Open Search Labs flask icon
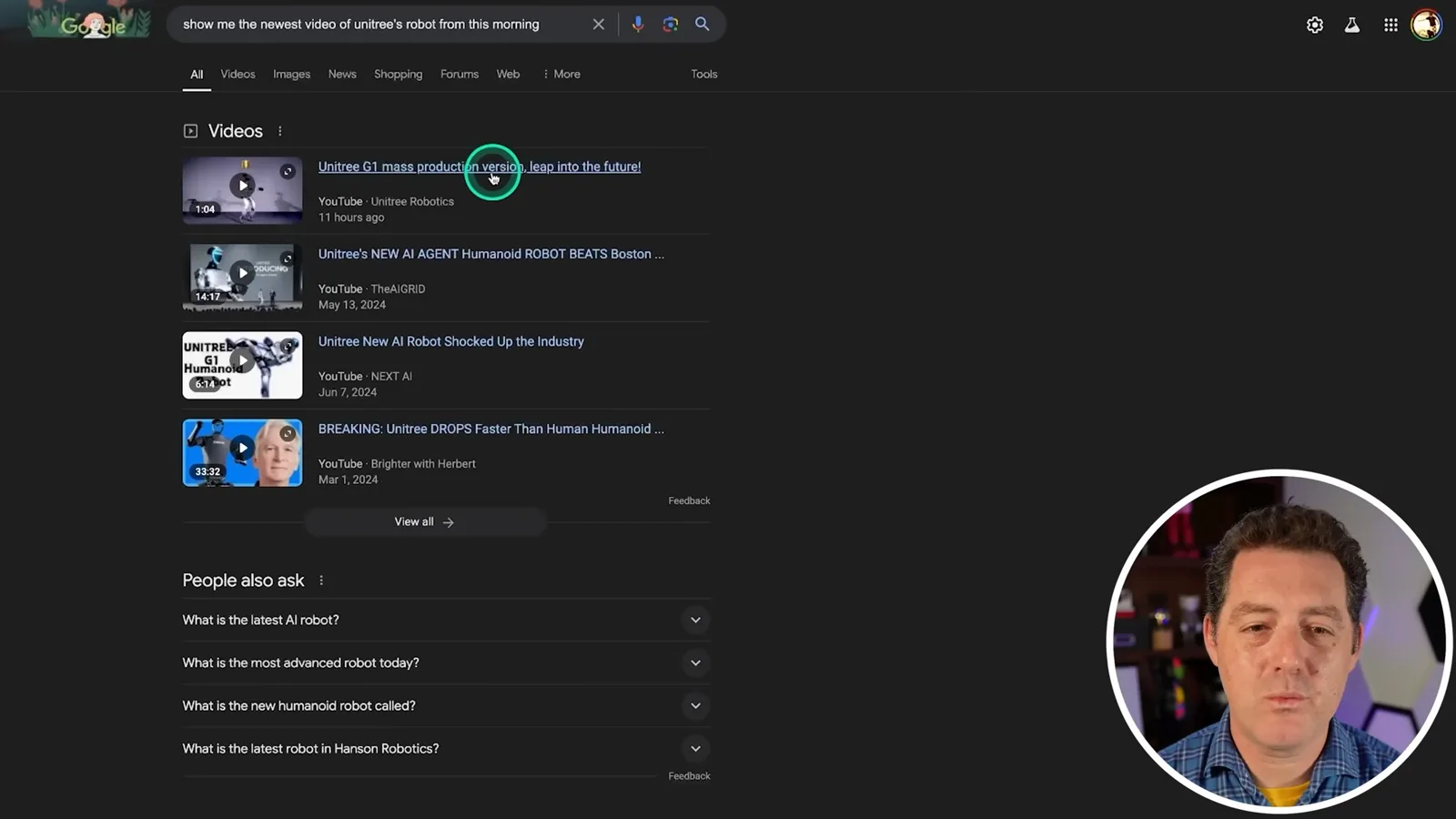Viewport: 1456px width, 819px height. pyautogui.click(x=1352, y=25)
